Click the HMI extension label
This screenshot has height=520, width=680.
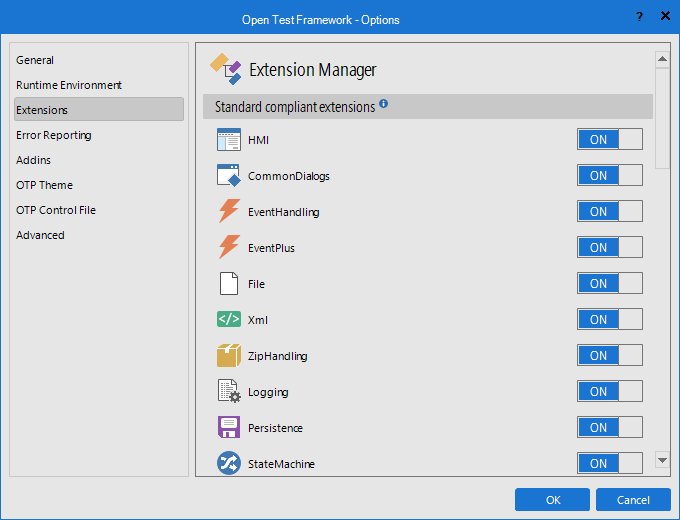[258, 140]
